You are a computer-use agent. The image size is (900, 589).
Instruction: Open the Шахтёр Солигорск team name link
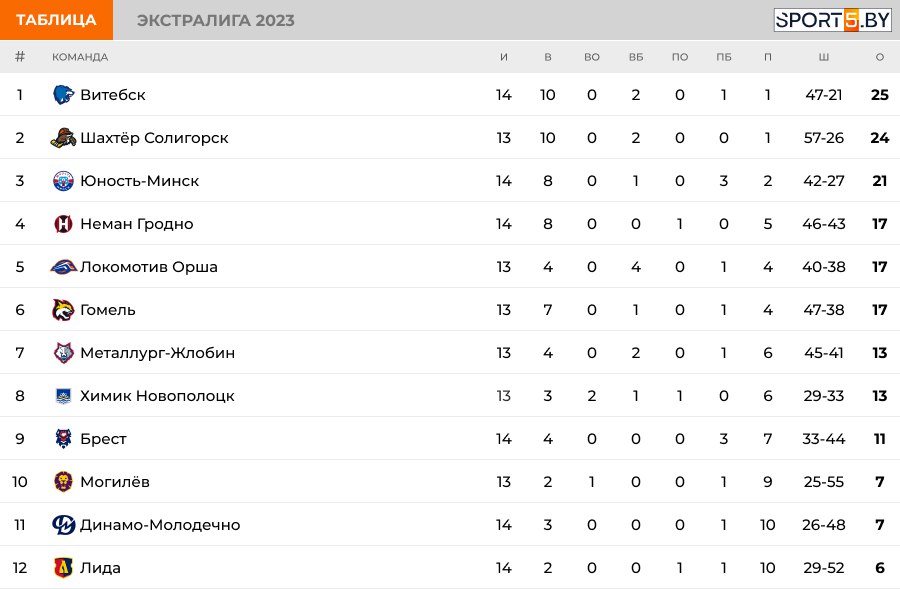[154, 138]
